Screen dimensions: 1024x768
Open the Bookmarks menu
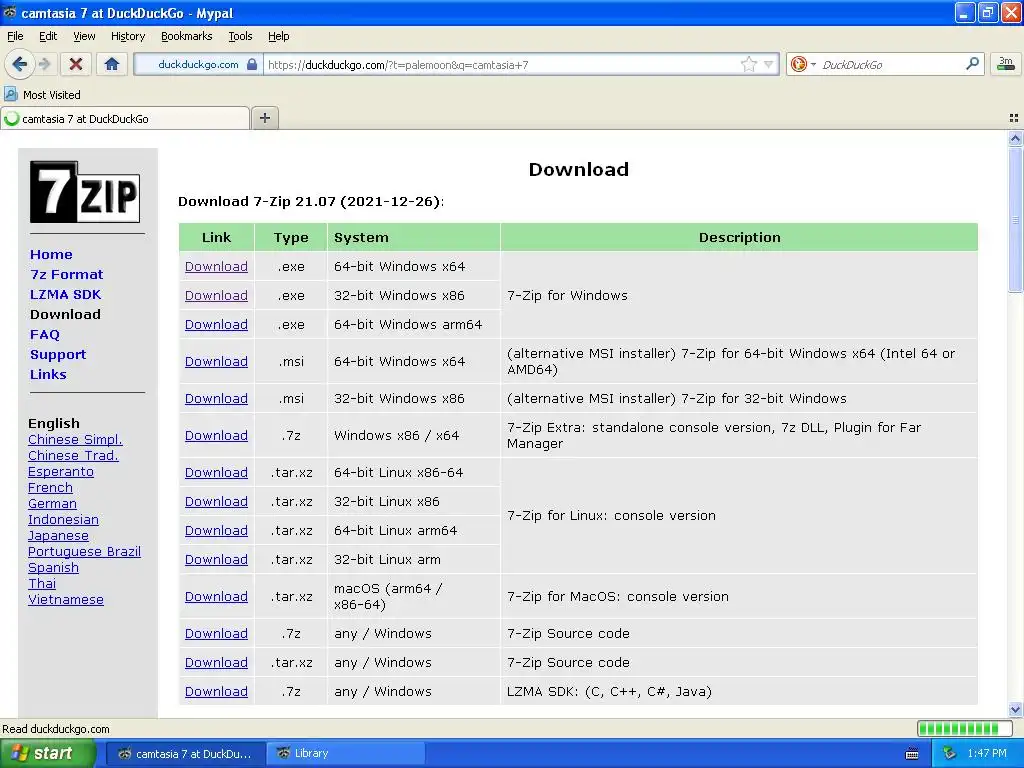click(x=186, y=36)
